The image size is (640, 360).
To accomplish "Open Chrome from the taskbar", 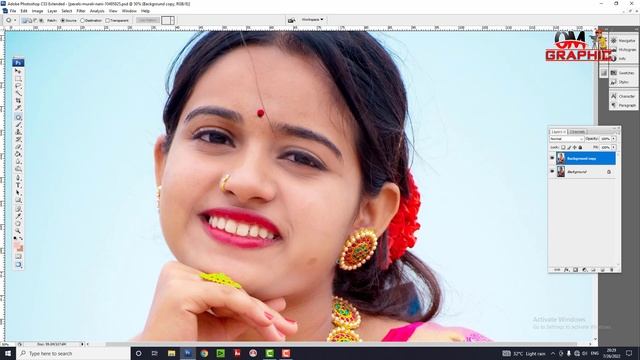I will [x=204, y=353].
